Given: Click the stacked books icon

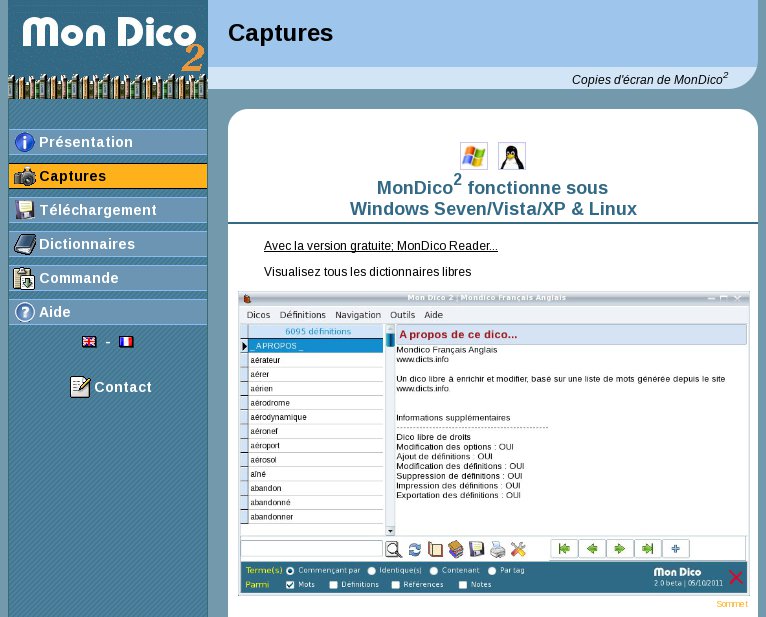Looking at the screenshot, I should click(x=456, y=549).
